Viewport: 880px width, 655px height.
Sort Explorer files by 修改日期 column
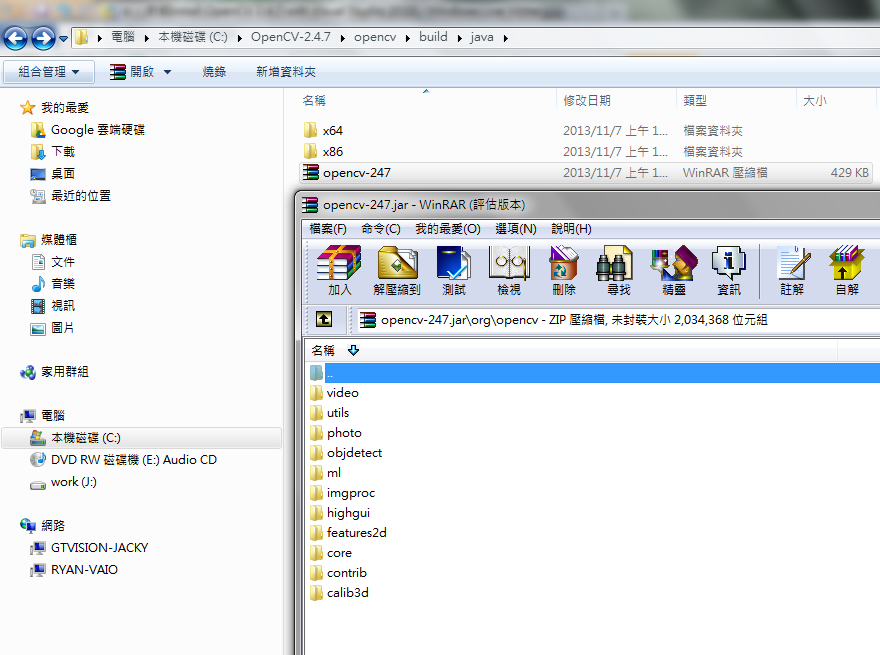click(x=587, y=100)
